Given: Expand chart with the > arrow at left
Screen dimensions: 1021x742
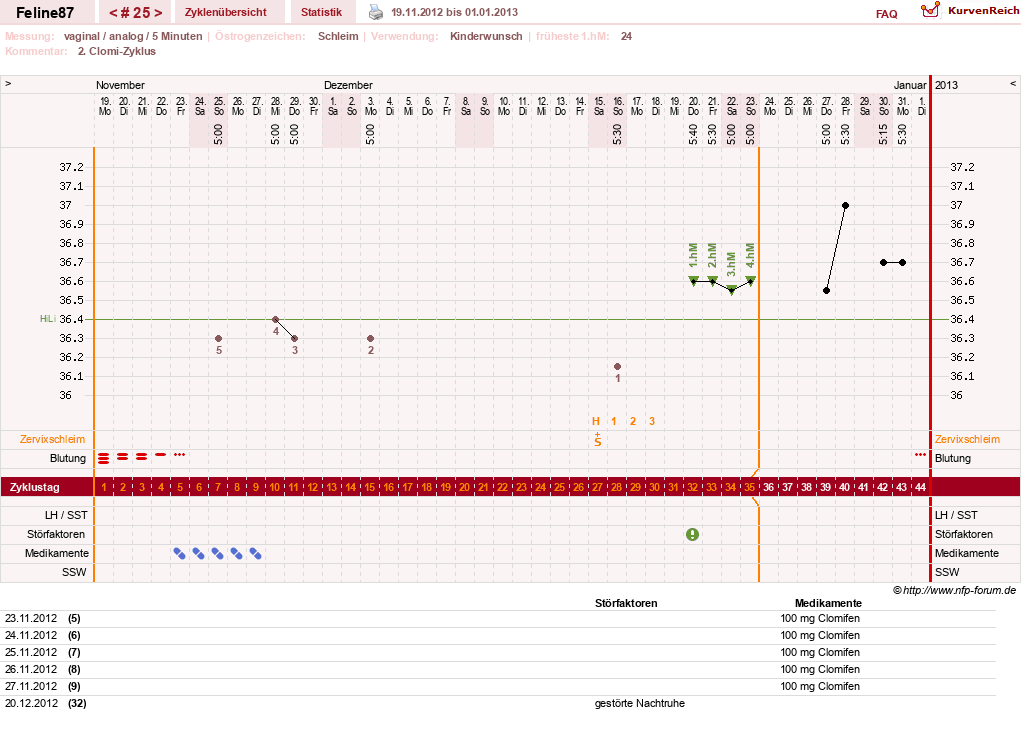Looking at the screenshot, I should pyautogui.click(x=8, y=84).
